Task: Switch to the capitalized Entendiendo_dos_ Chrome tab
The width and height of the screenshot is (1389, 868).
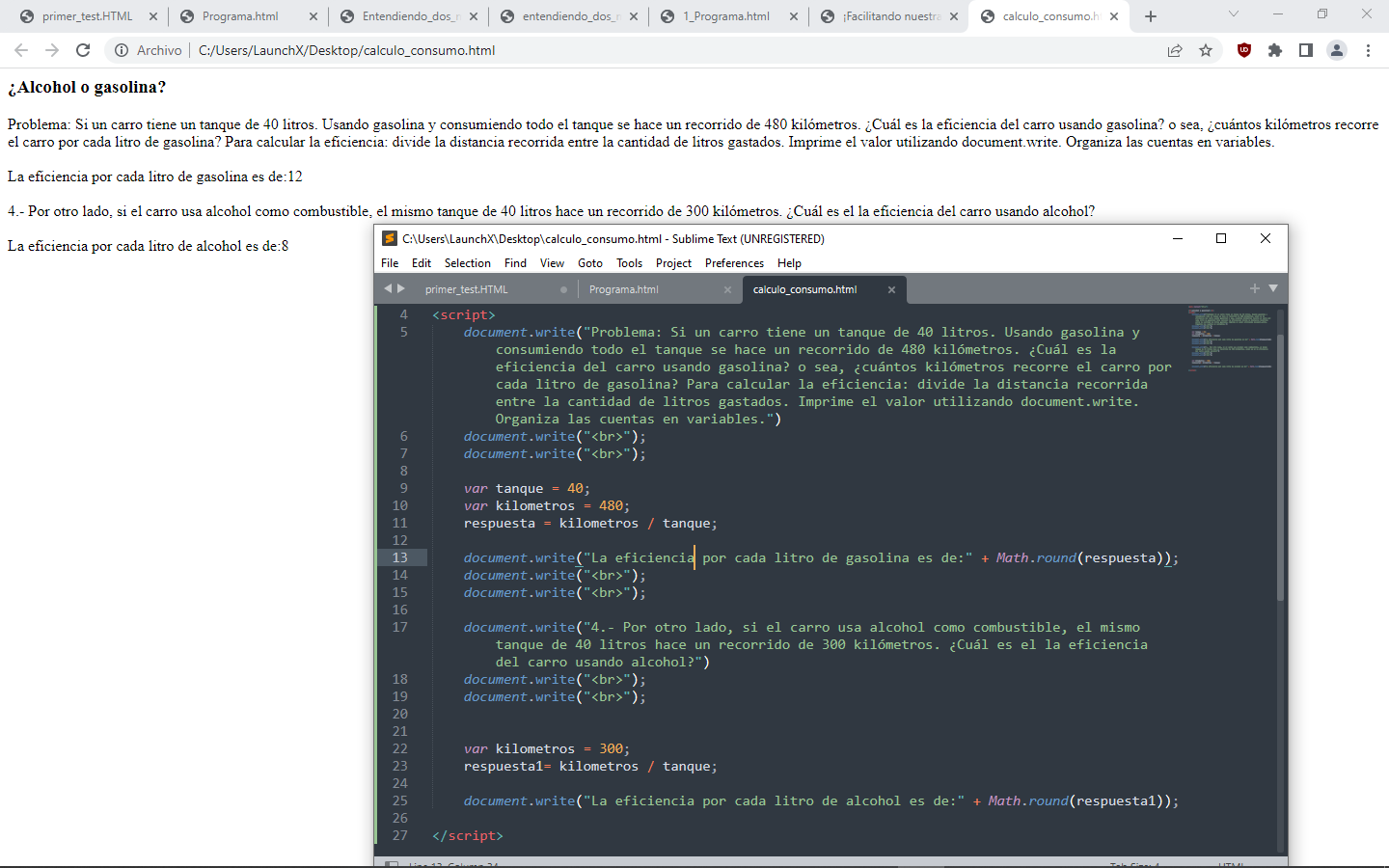Action: click(410, 16)
